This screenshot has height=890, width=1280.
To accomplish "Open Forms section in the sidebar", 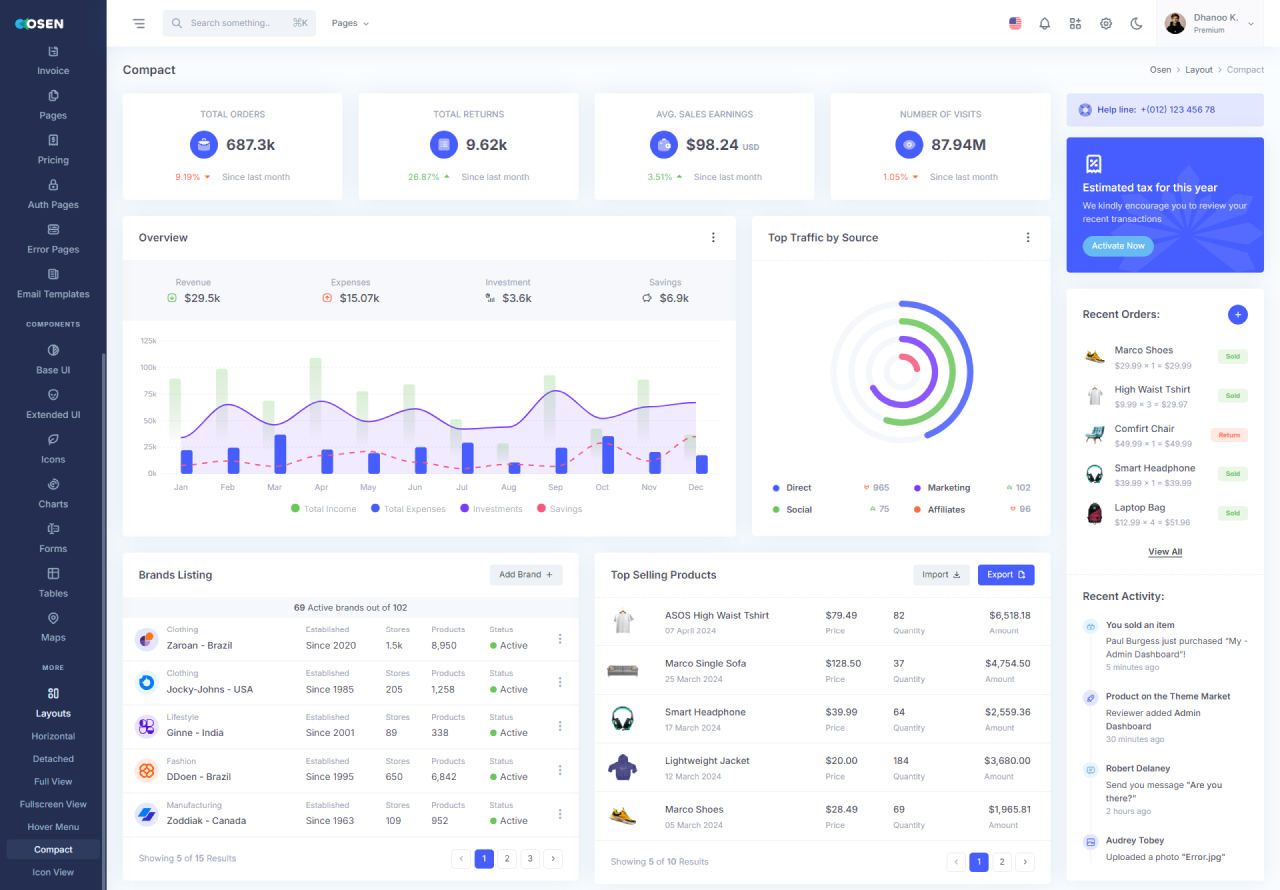I will pos(53,538).
